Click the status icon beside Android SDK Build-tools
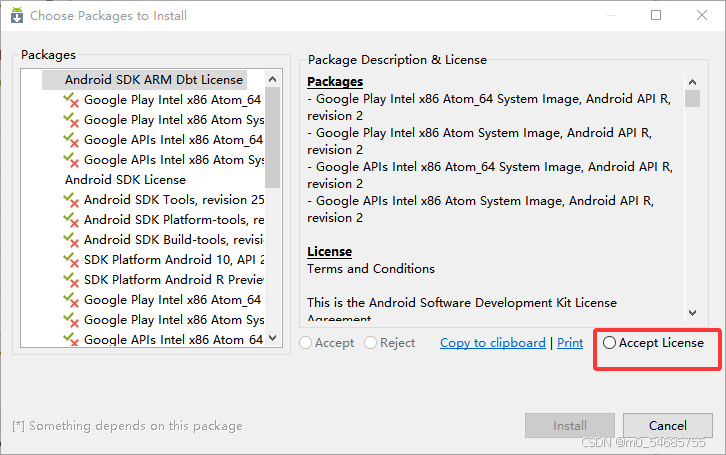Image resolution: width=726 pixels, height=455 pixels. click(71, 240)
